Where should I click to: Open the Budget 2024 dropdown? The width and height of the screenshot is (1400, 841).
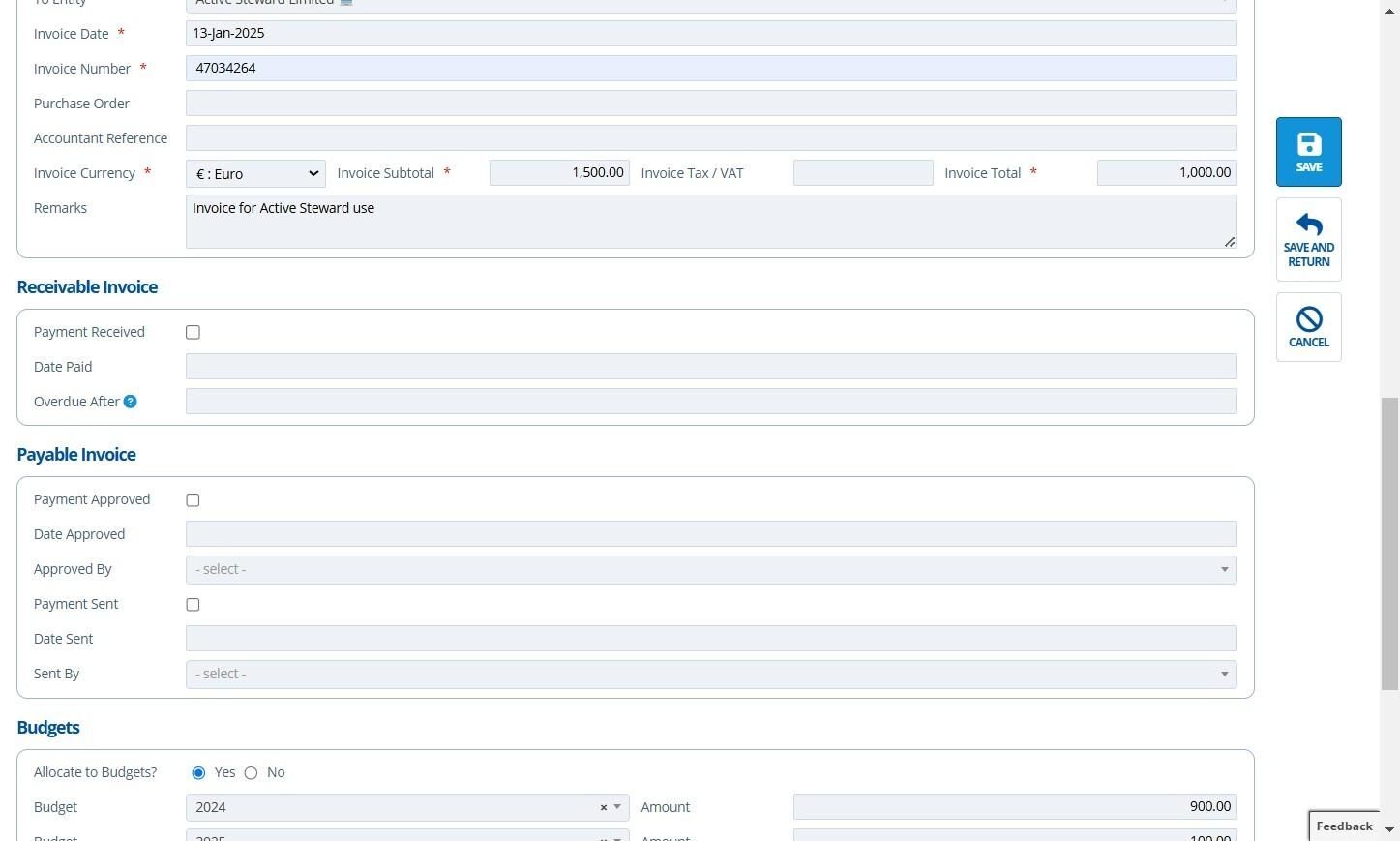(x=407, y=808)
